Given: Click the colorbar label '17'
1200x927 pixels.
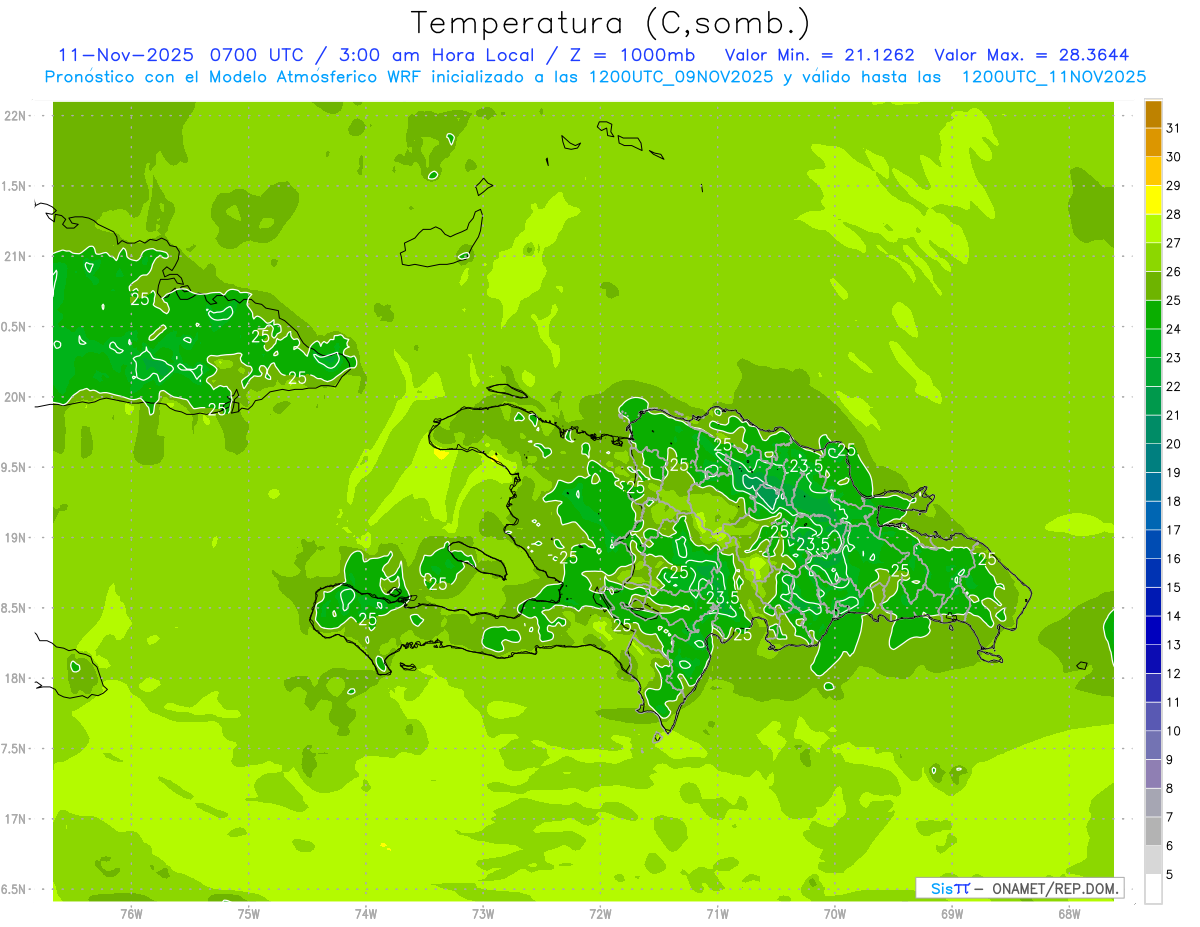Looking at the screenshot, I should pos(1174,530).
